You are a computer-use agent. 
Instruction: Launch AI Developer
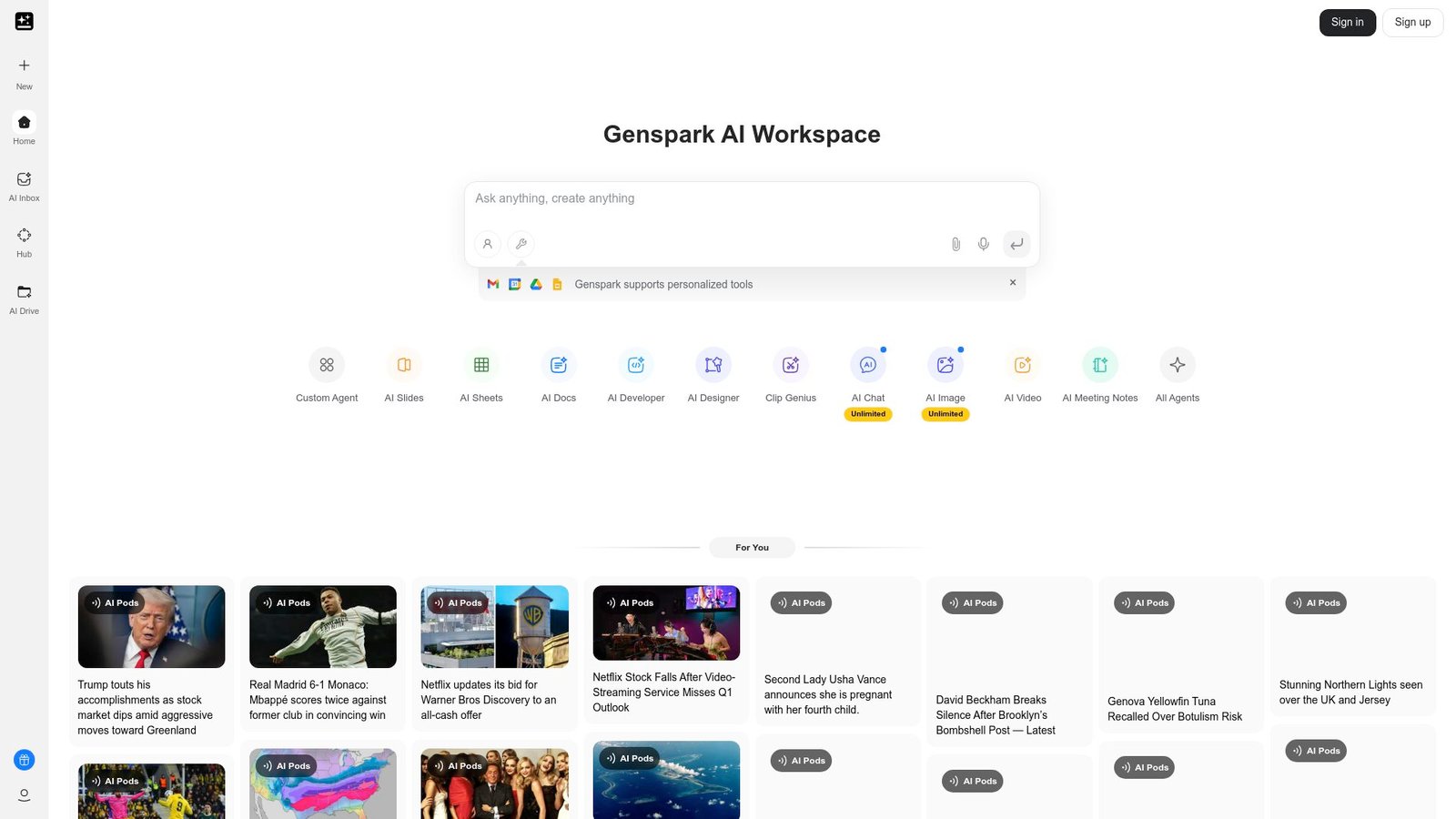coord(635,373)
